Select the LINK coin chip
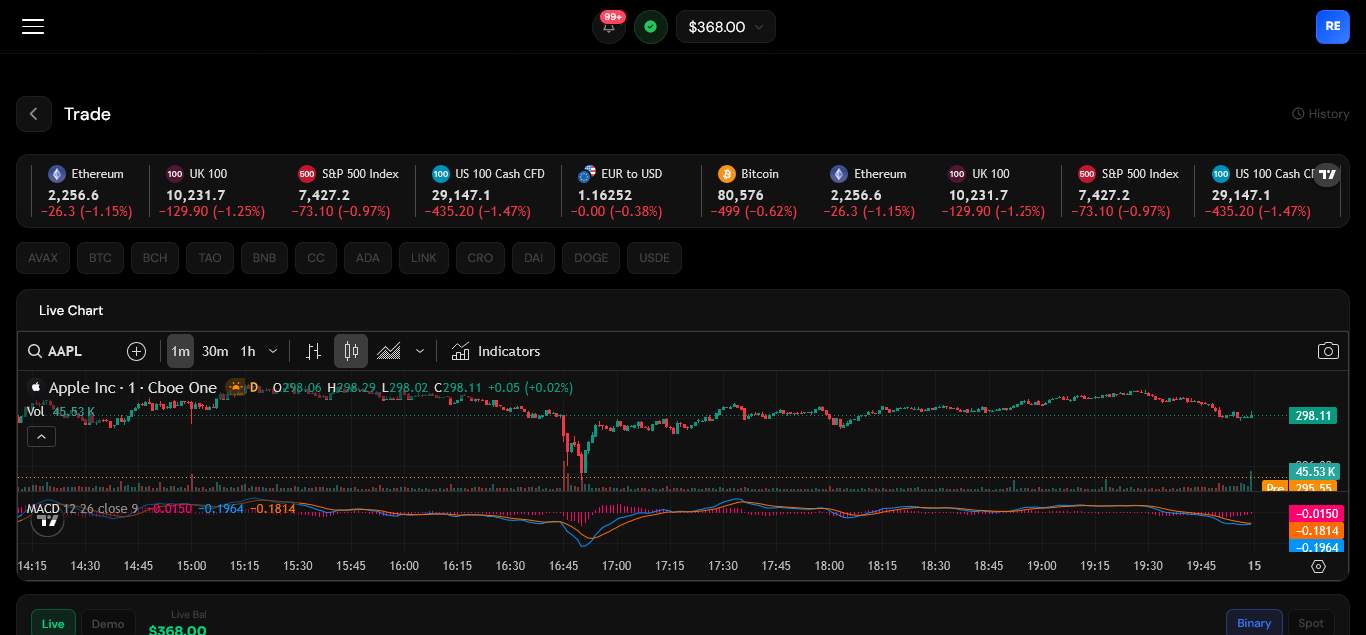Screen dimensions: 1366x635 click(424, 258)
